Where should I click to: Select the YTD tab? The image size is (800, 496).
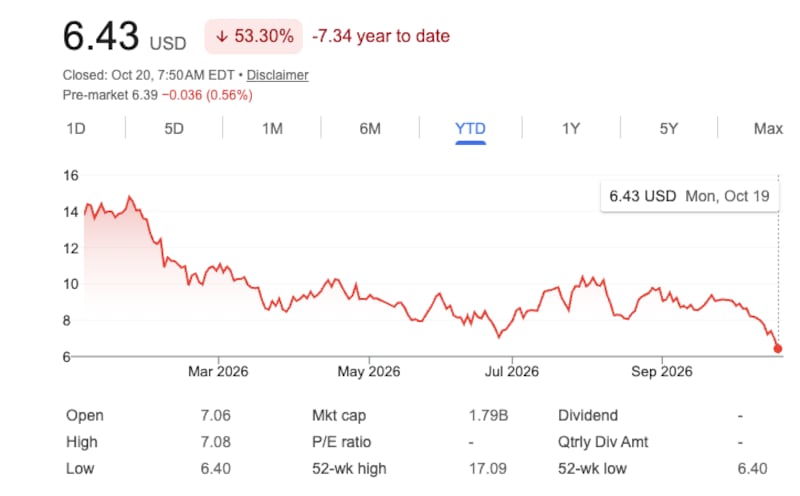470,129
